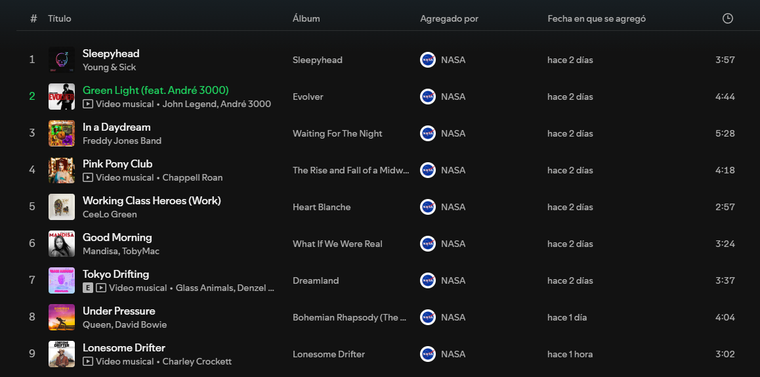Open Sleepyhead song title

[x=111, y=53]
